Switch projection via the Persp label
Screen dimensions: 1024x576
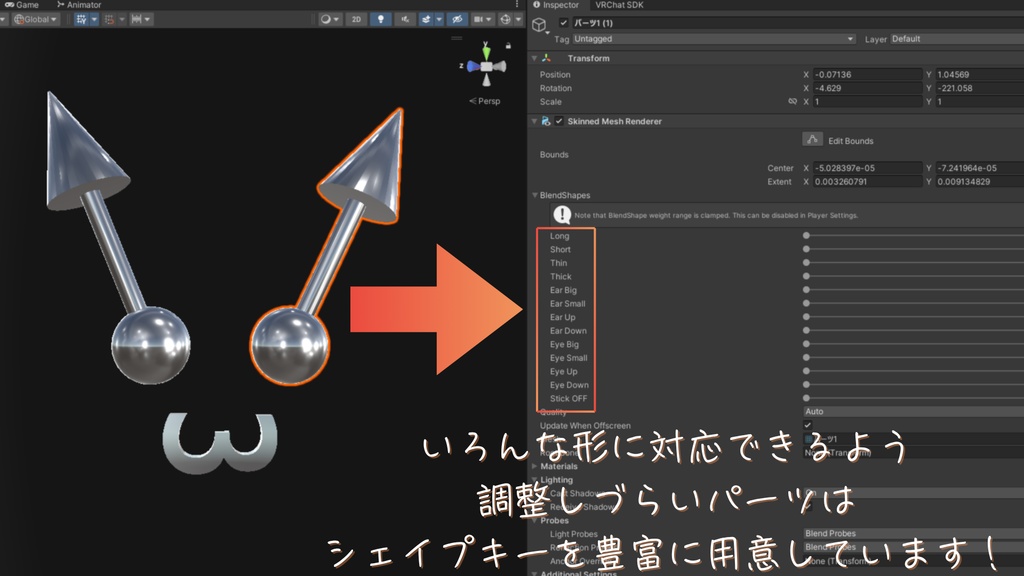tap(485, 101)
